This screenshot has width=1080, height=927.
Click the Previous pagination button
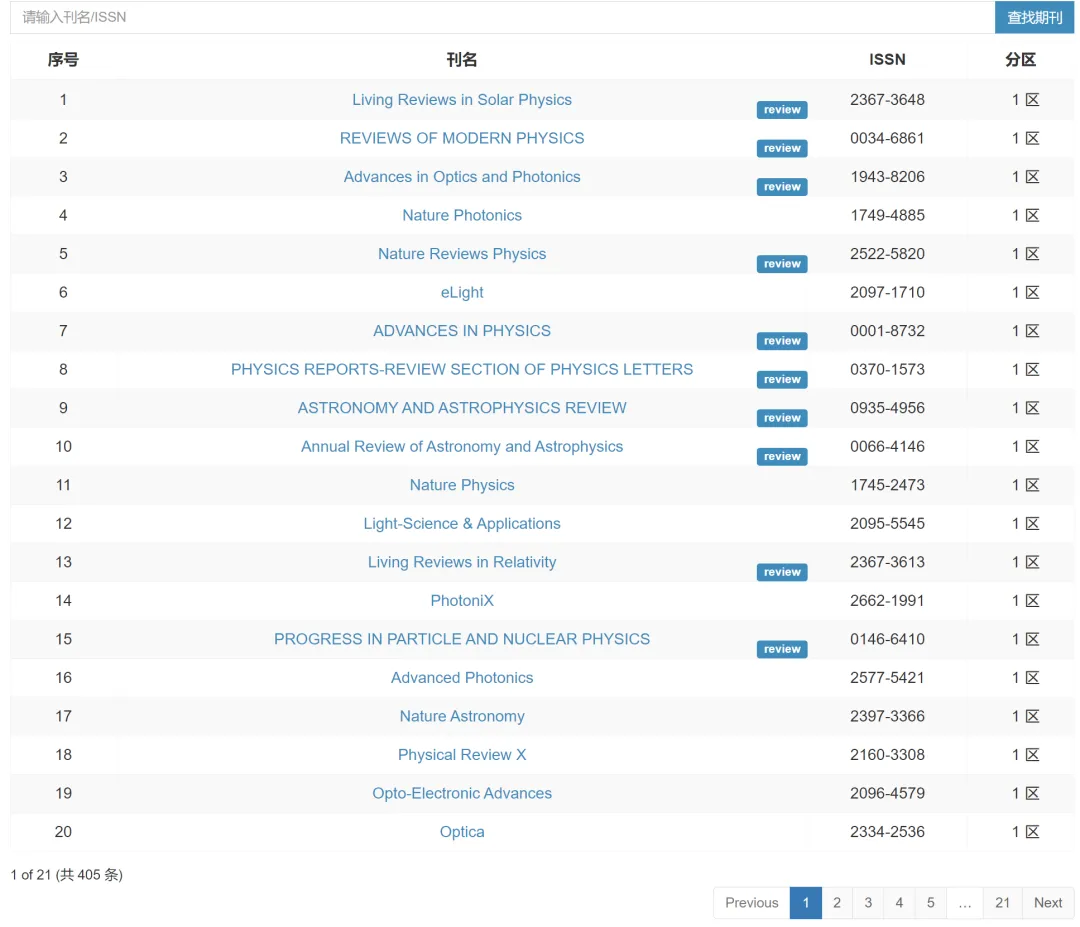pyautogui.click(x=751, y=903)
